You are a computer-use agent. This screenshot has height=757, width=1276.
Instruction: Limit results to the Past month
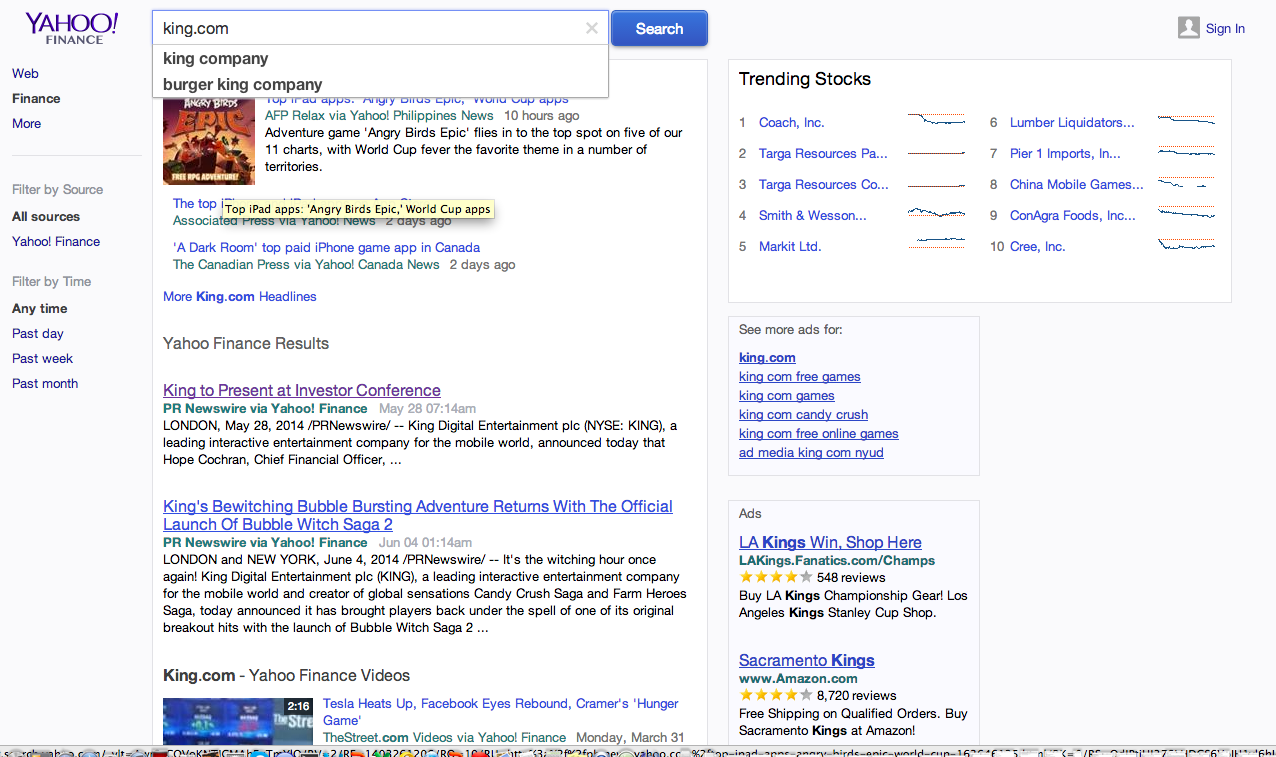coord(45,383)
